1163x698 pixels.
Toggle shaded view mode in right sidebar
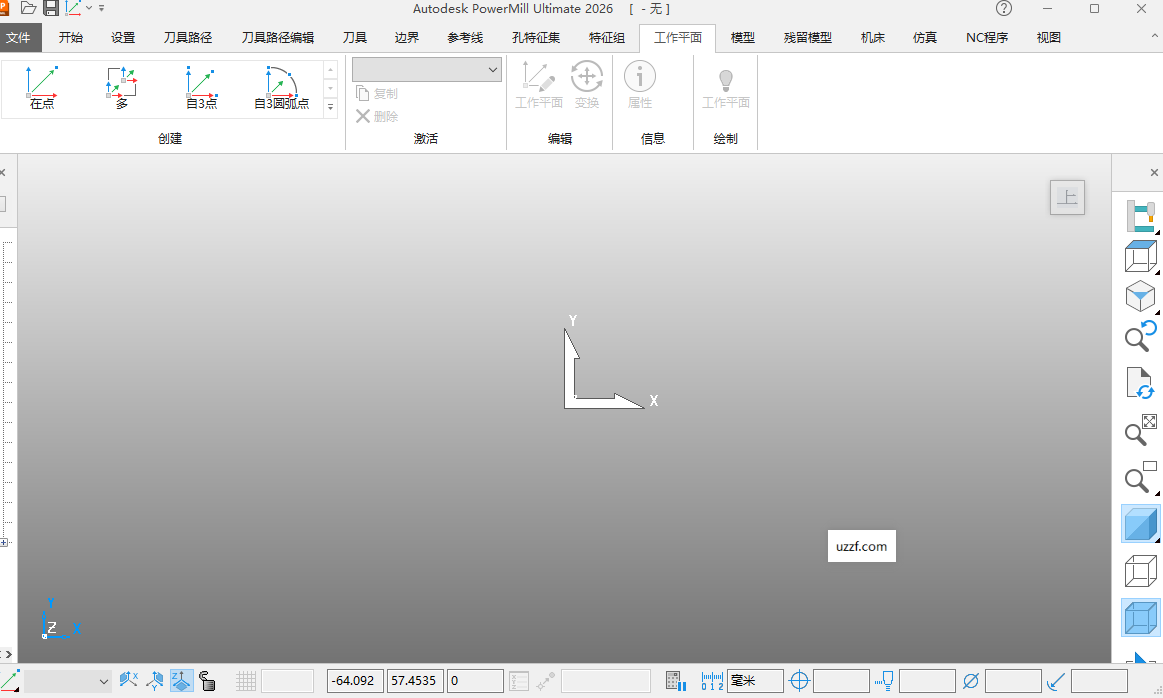(1139, 523)
